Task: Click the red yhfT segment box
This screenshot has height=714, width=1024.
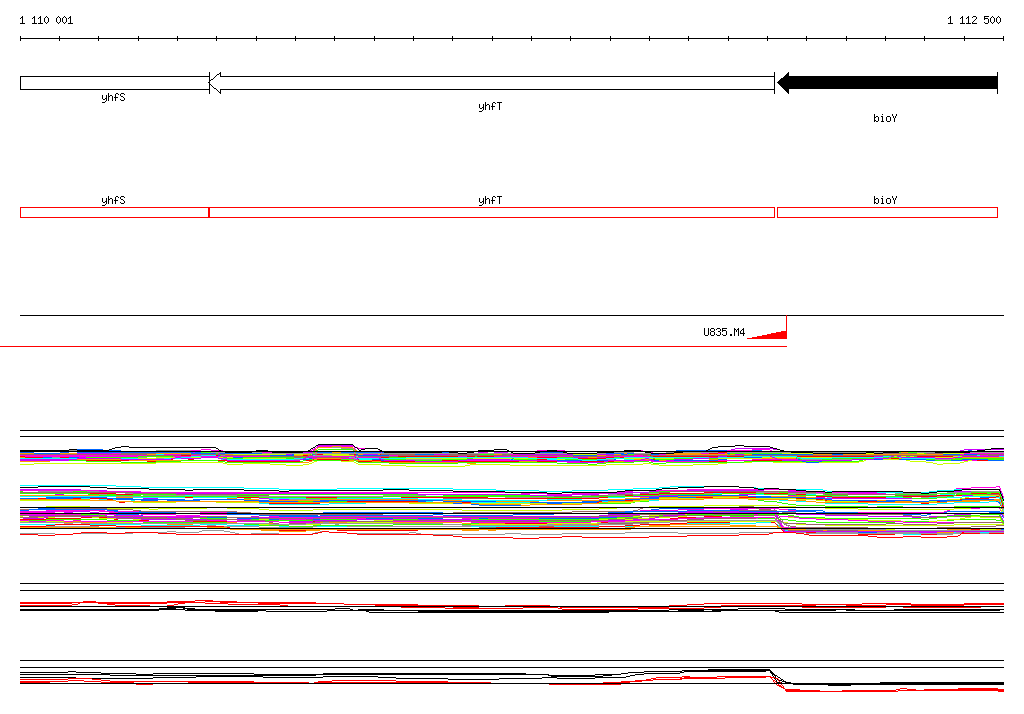Action: coord(492,212)
